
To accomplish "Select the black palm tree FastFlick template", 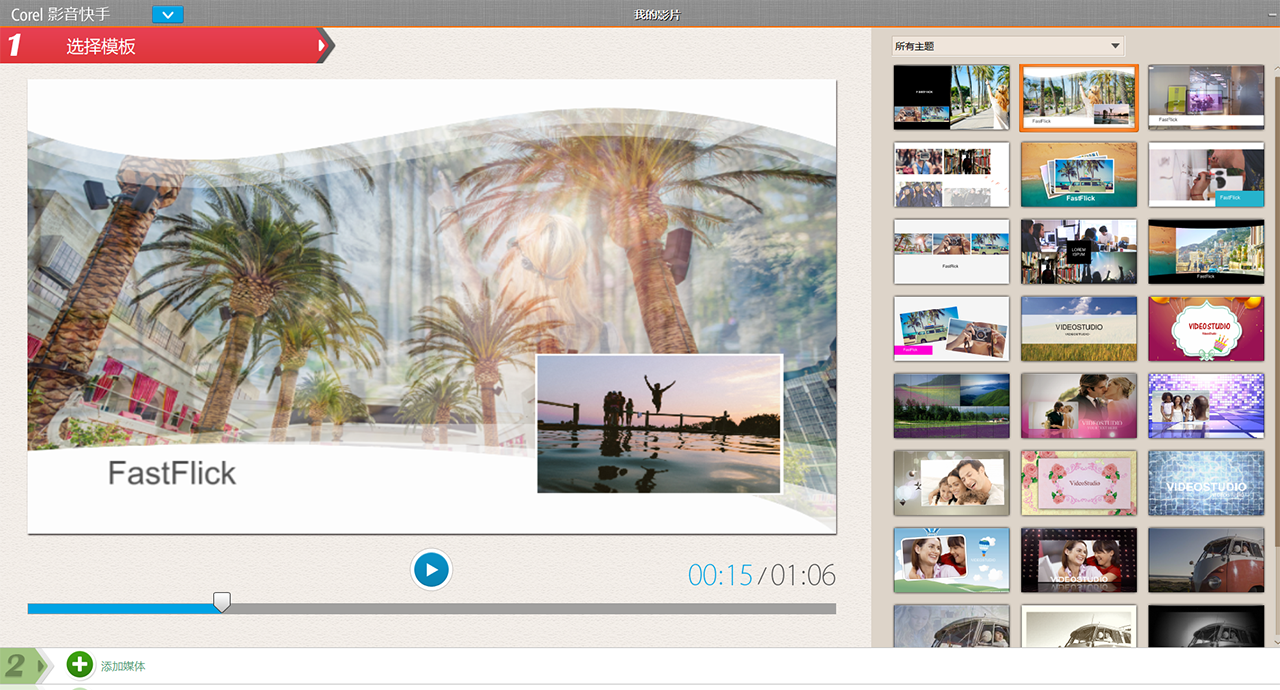I will tap(951, 98).
